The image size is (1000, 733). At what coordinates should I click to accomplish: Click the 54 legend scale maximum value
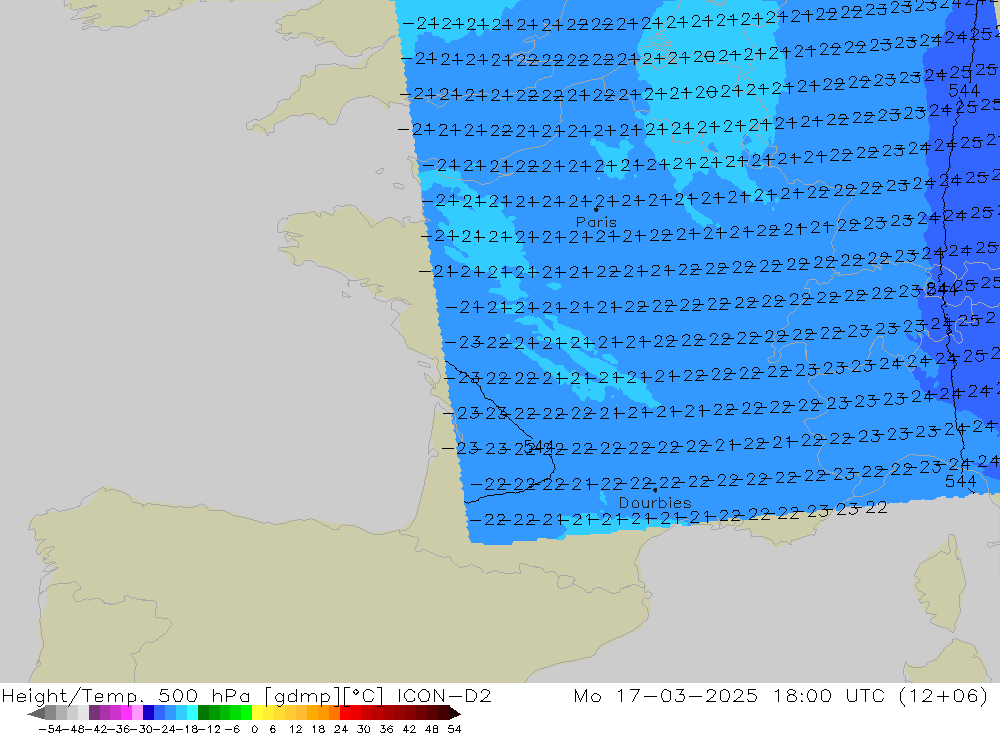click(x=454, y=729)
